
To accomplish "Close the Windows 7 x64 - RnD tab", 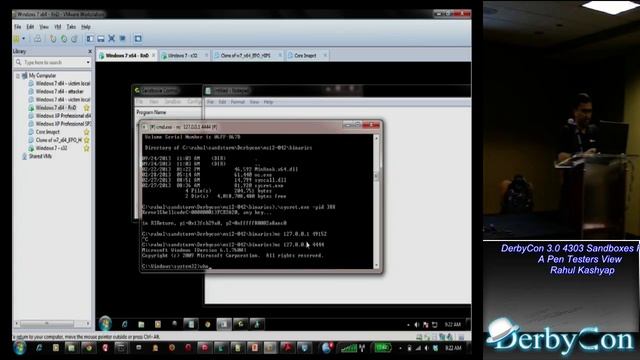I will (154, 56).
